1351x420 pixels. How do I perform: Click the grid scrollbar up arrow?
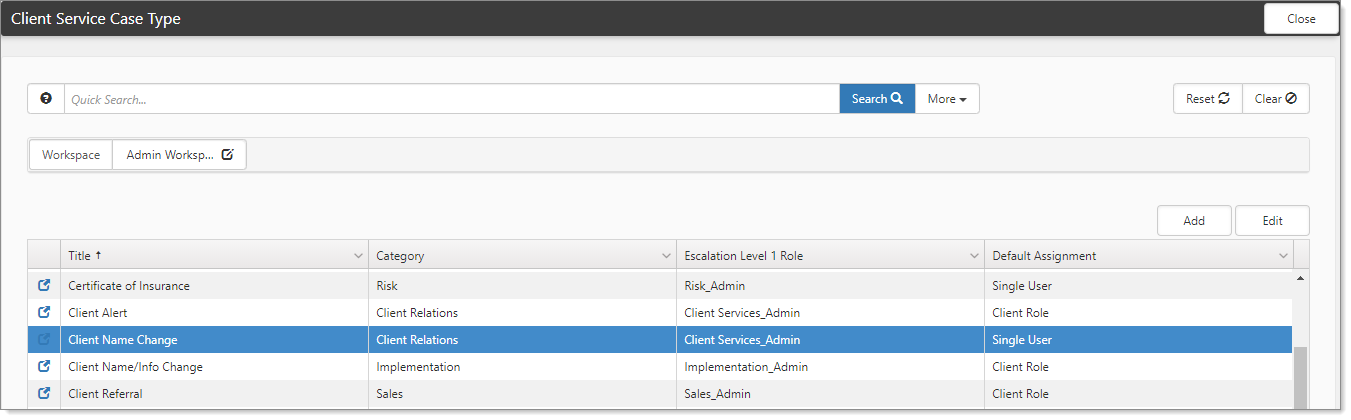[1300, 278]
